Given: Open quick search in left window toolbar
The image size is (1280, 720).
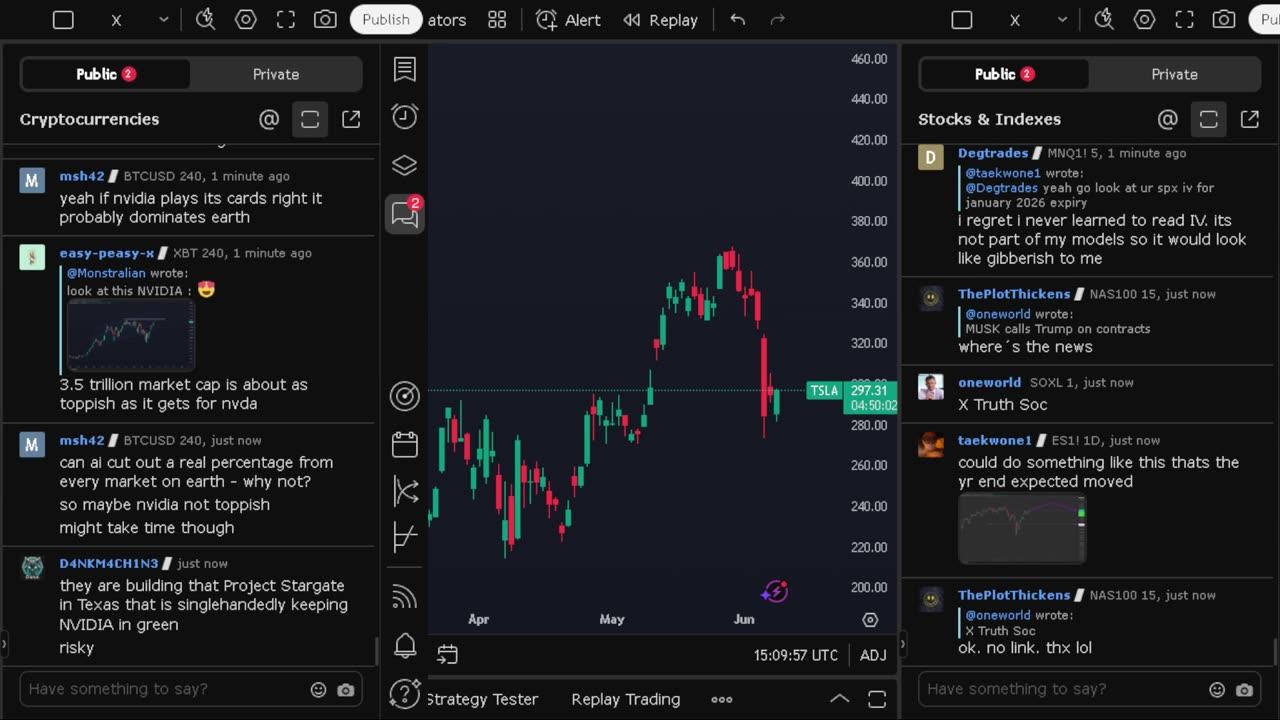Looking at the screenshot, I should pos(205,19).
